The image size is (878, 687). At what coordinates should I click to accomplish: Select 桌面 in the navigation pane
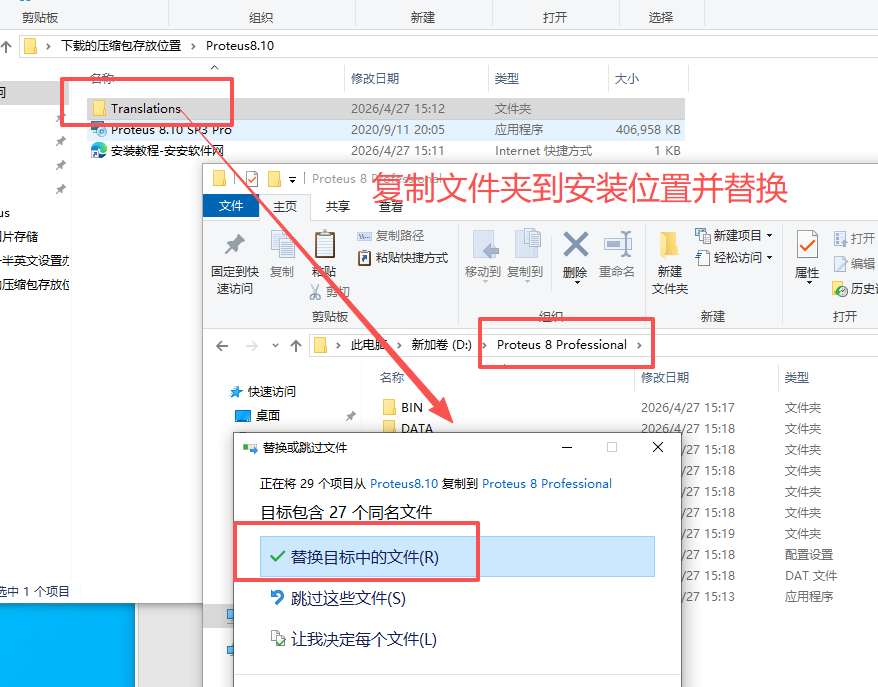[258, 415]
